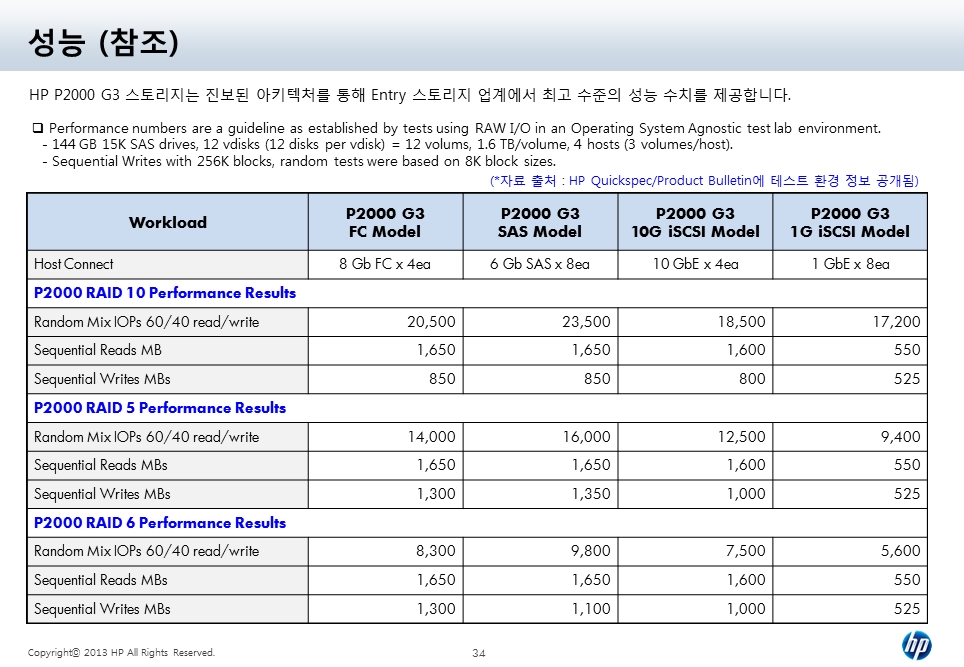The height and width of the screenshot is (667, 964).
Task: Select the HP Quickspec/Product Bulletin source note
Action: pos(704,181)
